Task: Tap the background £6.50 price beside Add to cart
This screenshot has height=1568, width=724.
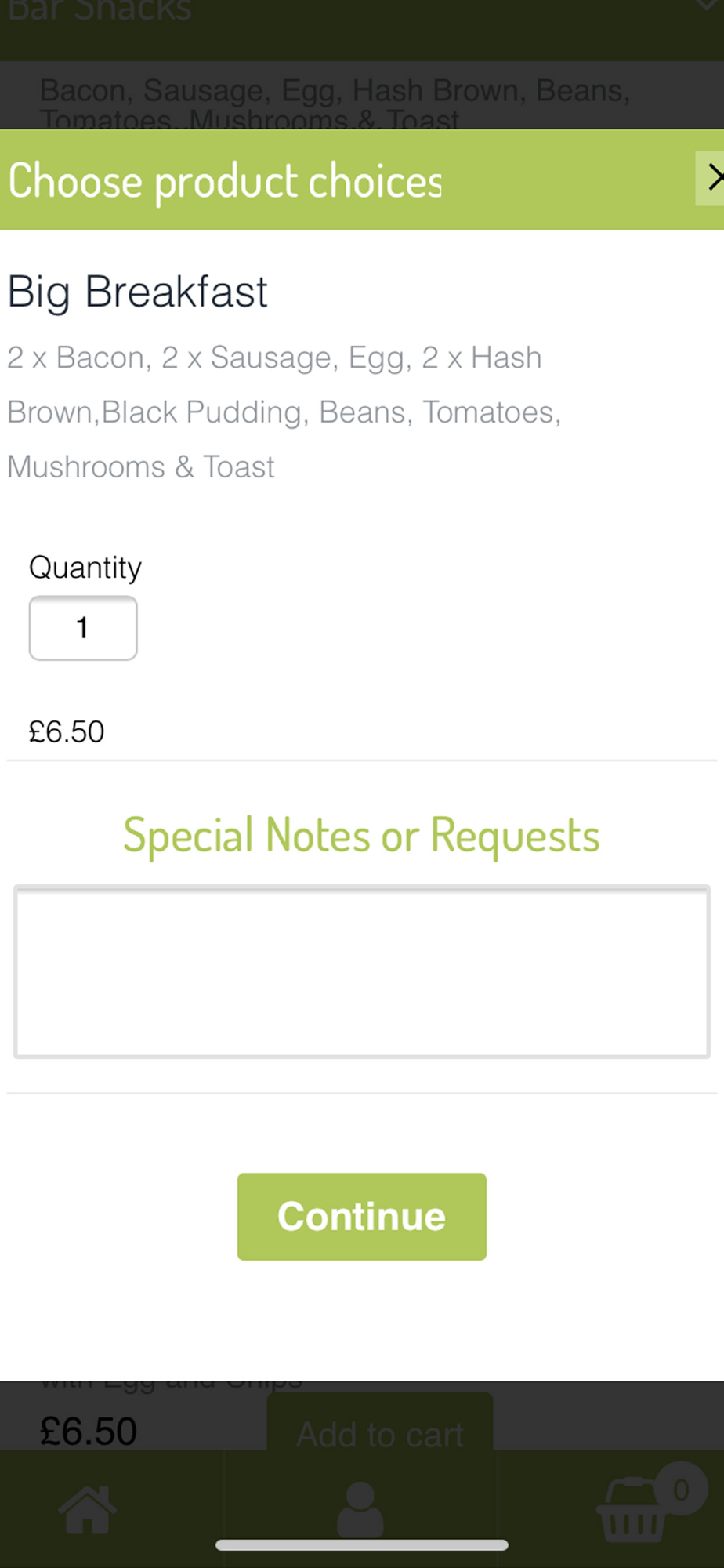Action: tap(89, 1431)
